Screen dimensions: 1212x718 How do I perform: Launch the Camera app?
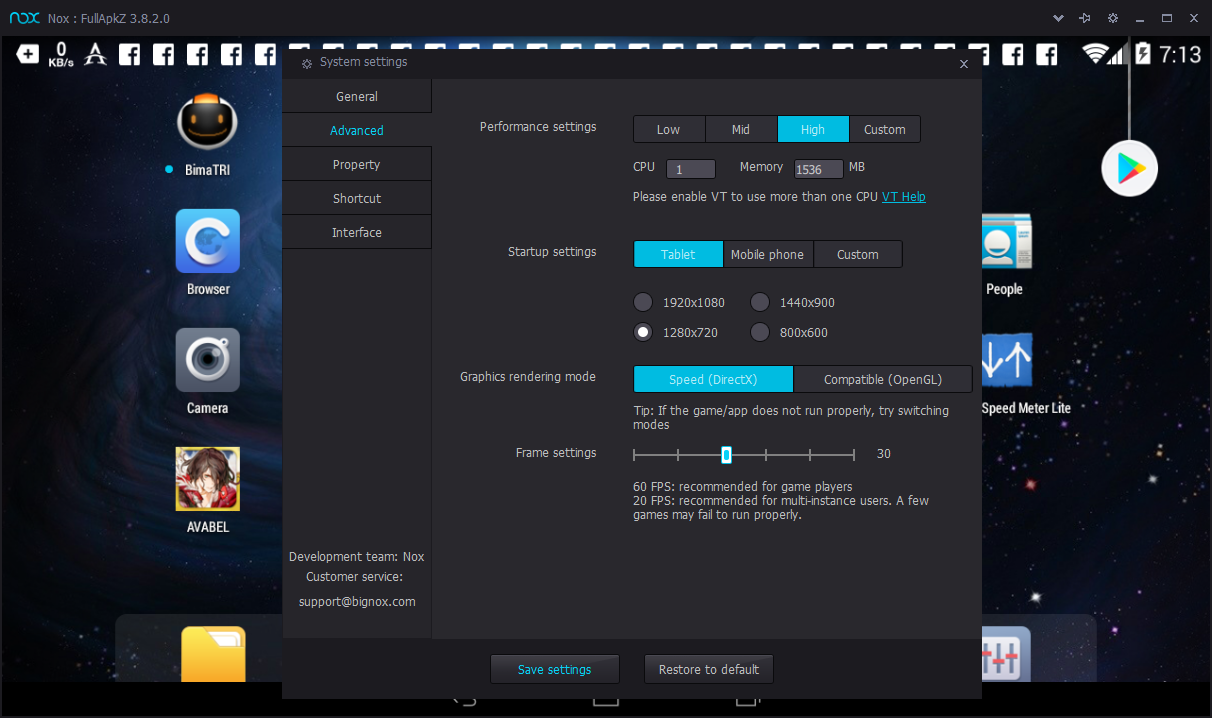pyautogui.click(x=208, y=360)
